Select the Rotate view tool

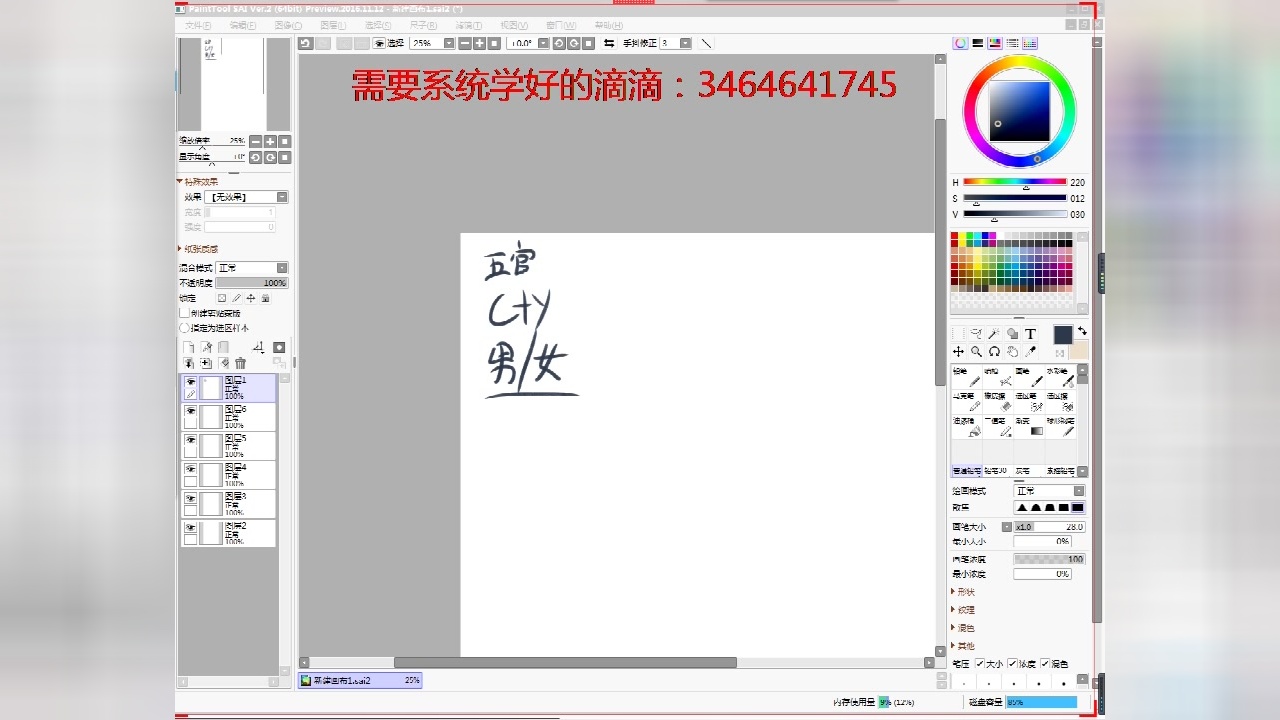click(x=994, y=352)
